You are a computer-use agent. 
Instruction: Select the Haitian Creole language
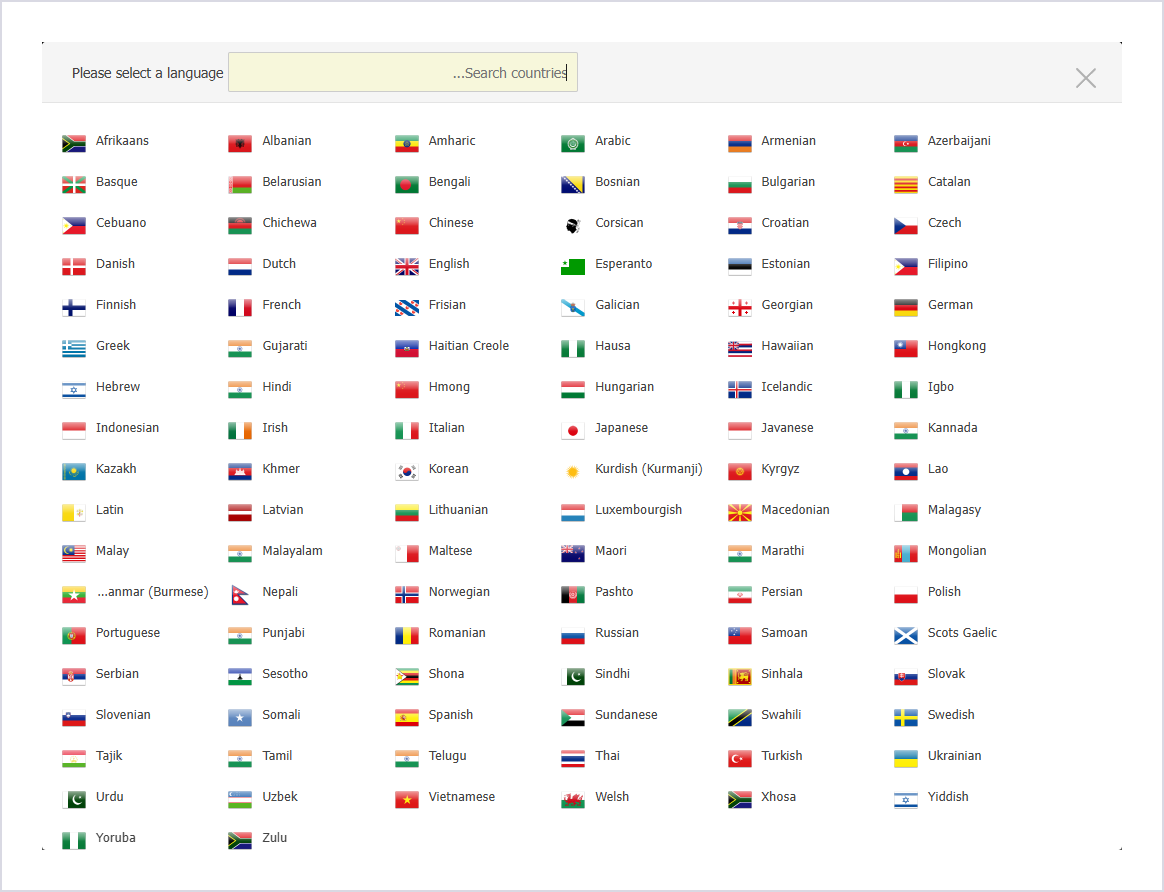coord(468,346)
